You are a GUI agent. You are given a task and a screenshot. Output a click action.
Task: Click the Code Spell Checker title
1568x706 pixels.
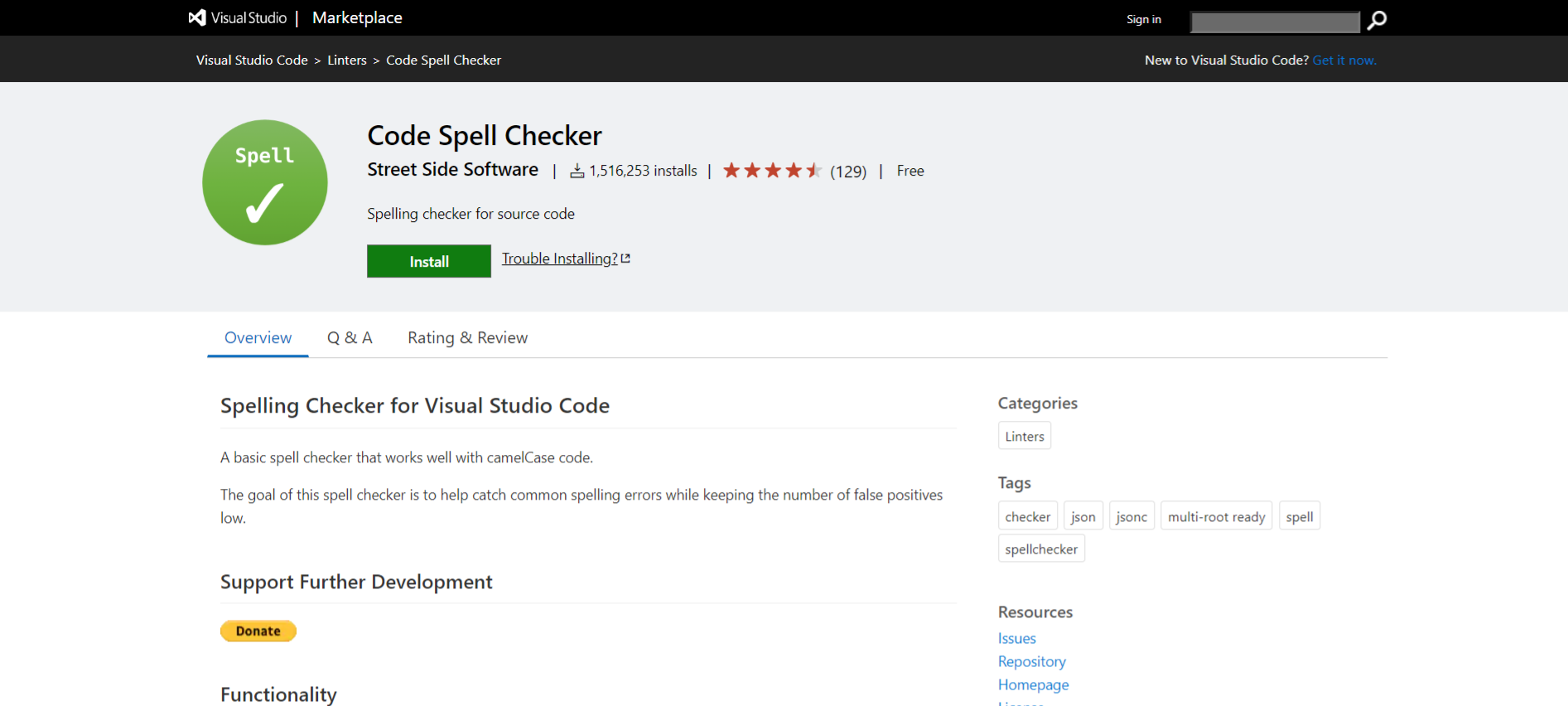coord(485,135)
